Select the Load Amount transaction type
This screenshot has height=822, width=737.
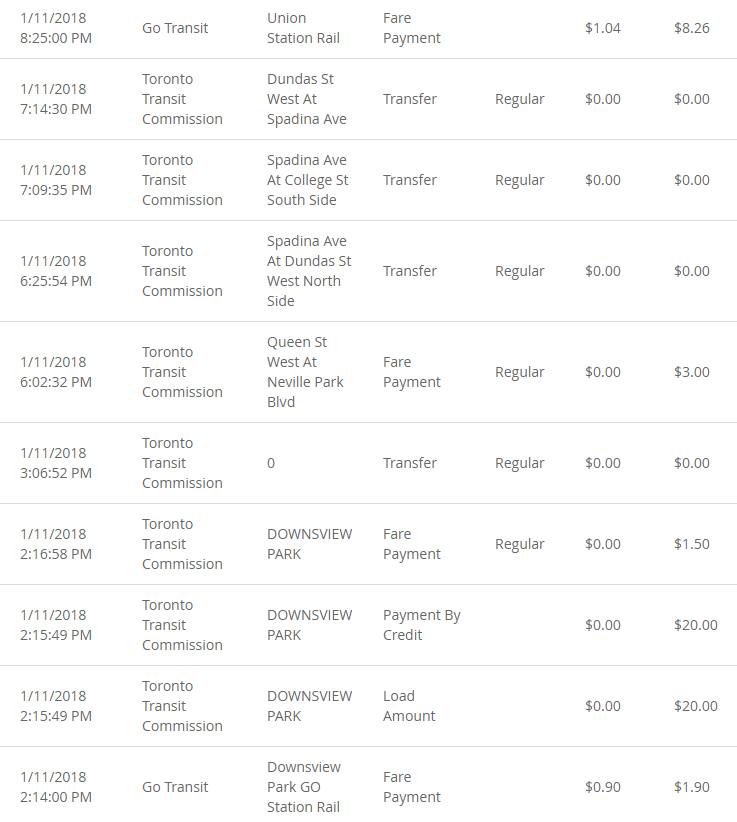tap(409, 706)
